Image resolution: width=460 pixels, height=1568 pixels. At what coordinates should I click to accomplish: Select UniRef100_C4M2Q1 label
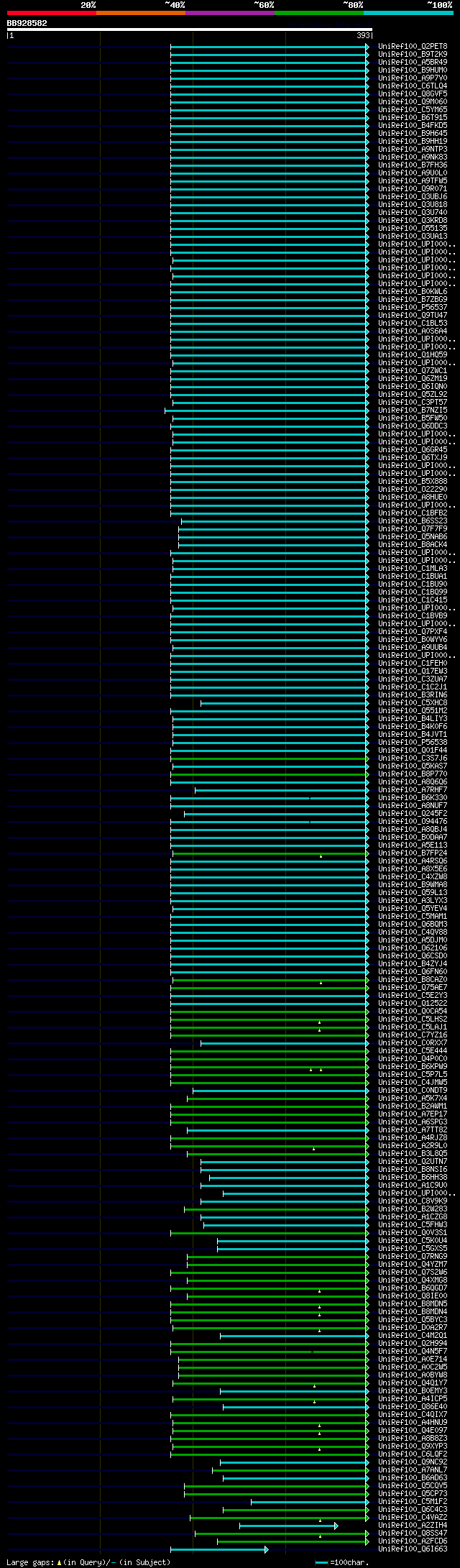(413, 1336)
